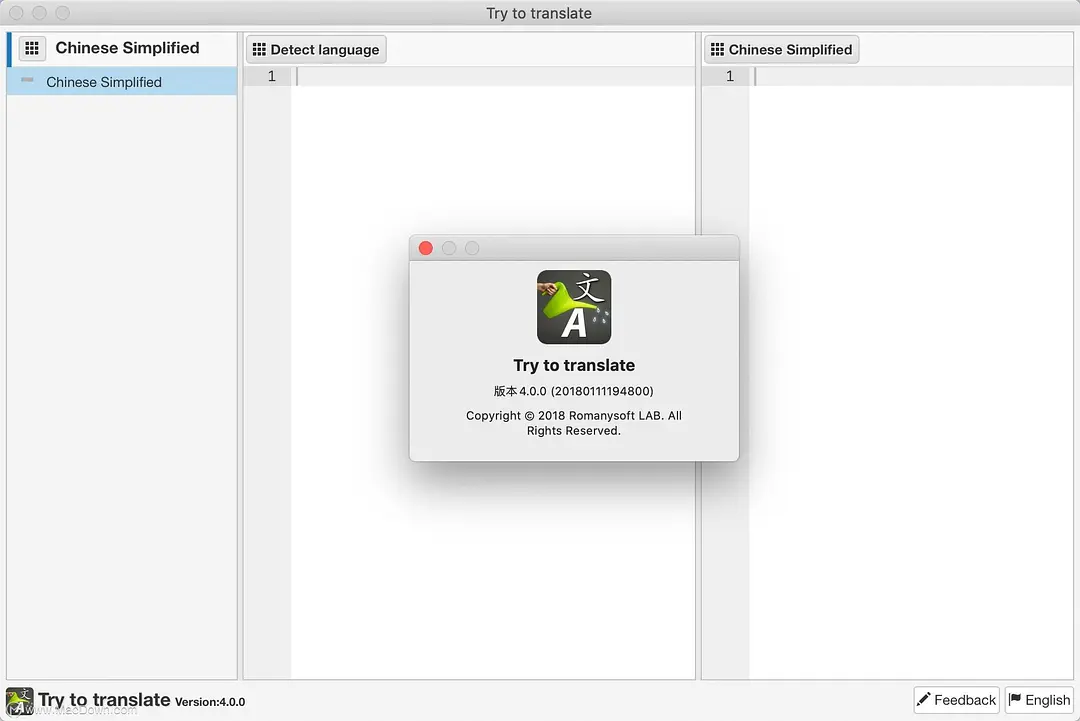Click the minus icon beside Chinese Simplified

[27, 80]
